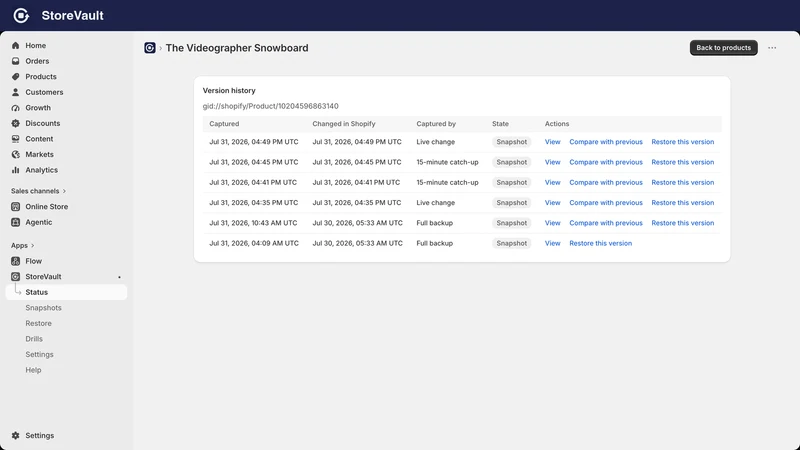Click The Videographer Snowboard title
Viewport: 800px width, 450px height.
pyautogui.click(x=237, y=48)
